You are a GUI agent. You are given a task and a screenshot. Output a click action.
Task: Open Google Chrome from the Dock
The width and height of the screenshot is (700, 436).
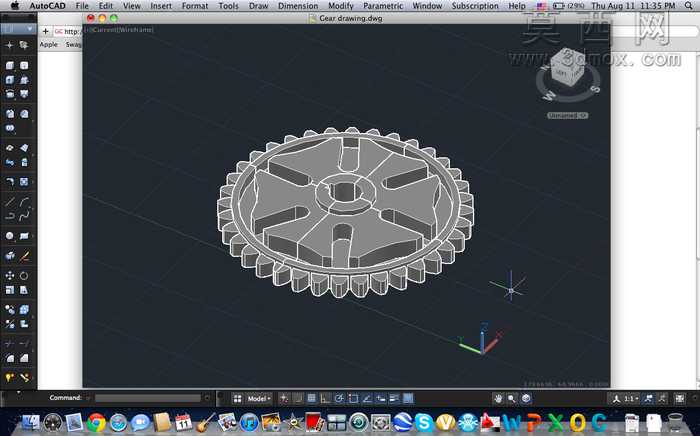click(96, 422)
